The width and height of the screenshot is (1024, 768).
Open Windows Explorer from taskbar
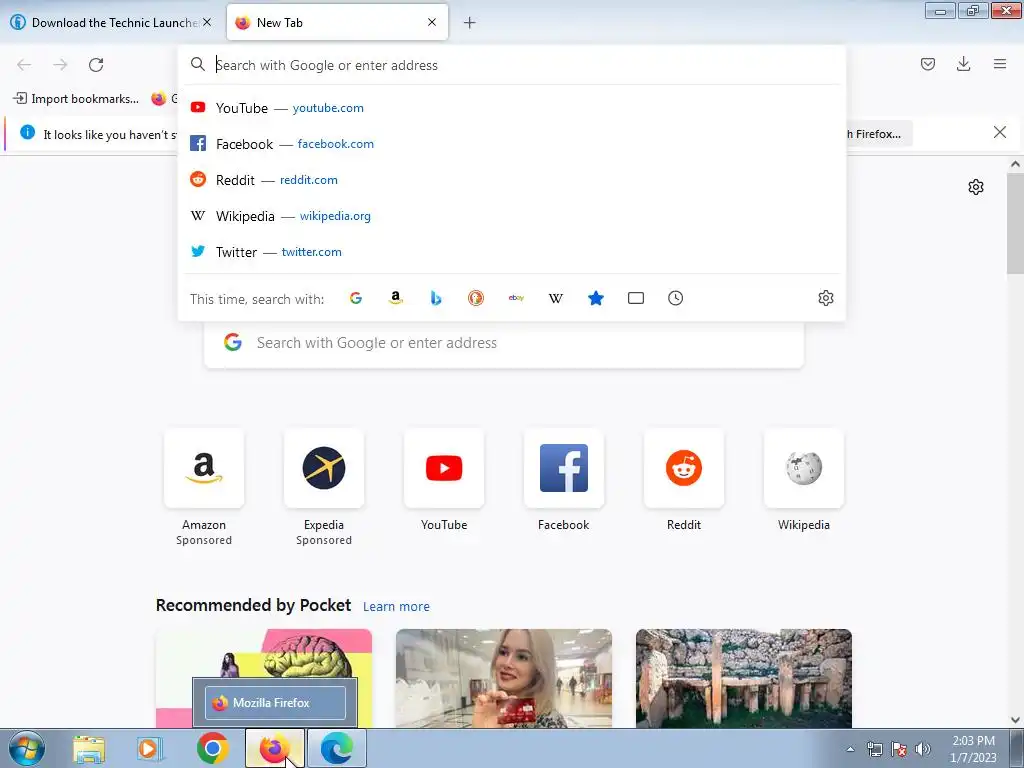coord(89,749)
